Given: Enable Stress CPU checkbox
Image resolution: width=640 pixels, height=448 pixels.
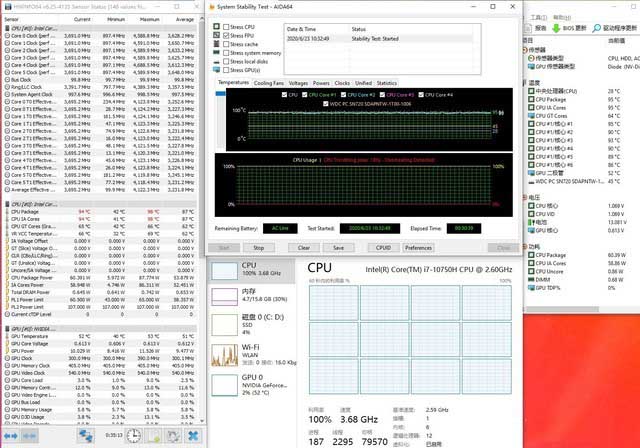Looking at the screenshot, I should [226, 27].
